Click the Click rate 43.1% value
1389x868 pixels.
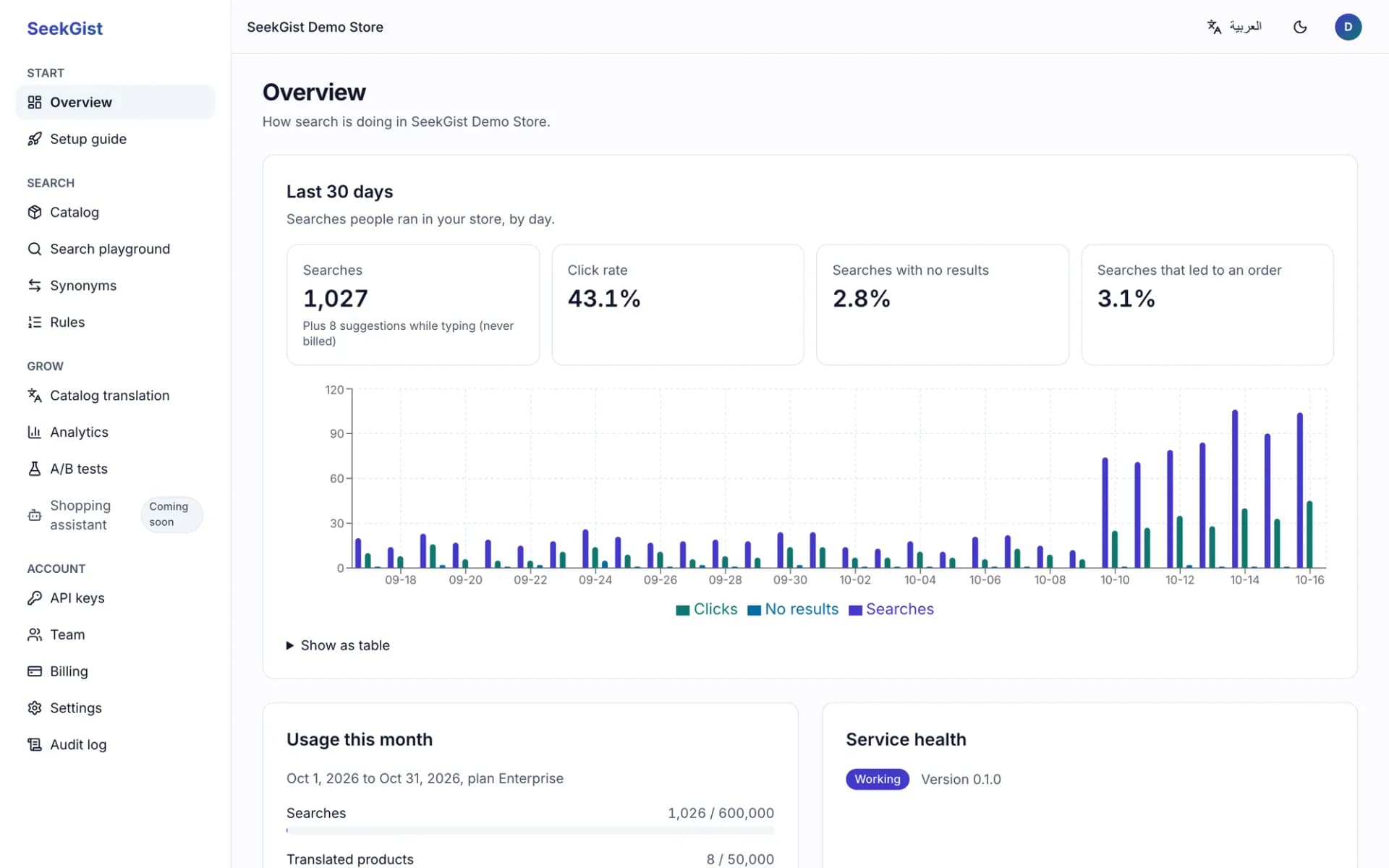604,299
